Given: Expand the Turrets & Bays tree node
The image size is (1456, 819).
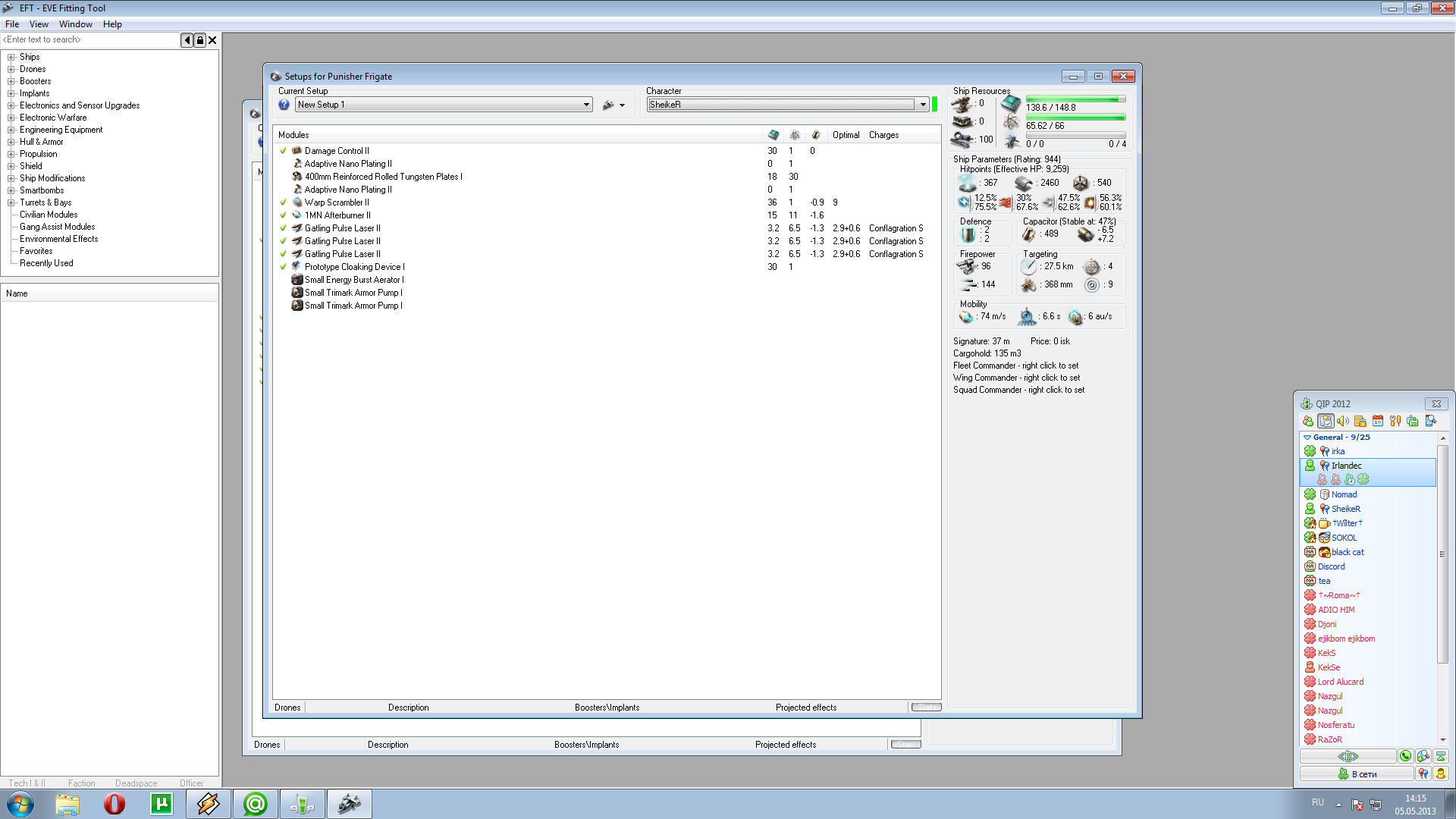Looking at the screenshot, I should click(x=11, y=202).
